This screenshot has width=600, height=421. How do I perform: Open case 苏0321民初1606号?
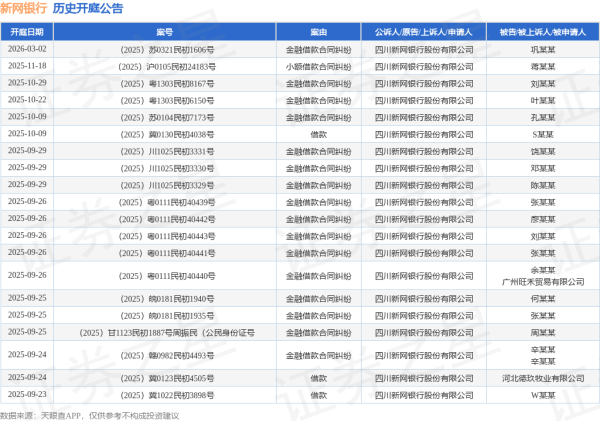pos(165,48)
